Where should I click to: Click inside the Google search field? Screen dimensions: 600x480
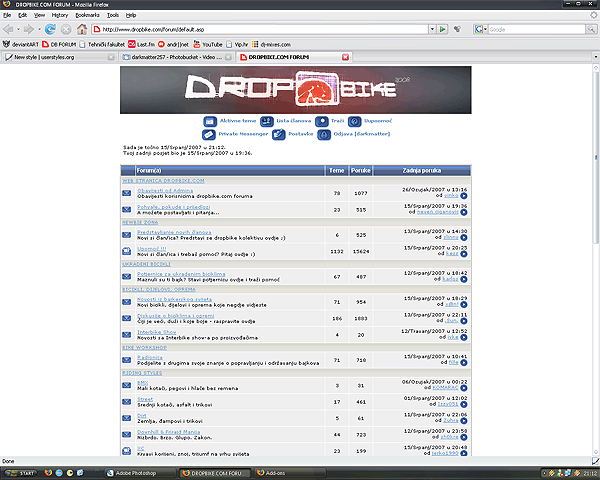point(537,29)
